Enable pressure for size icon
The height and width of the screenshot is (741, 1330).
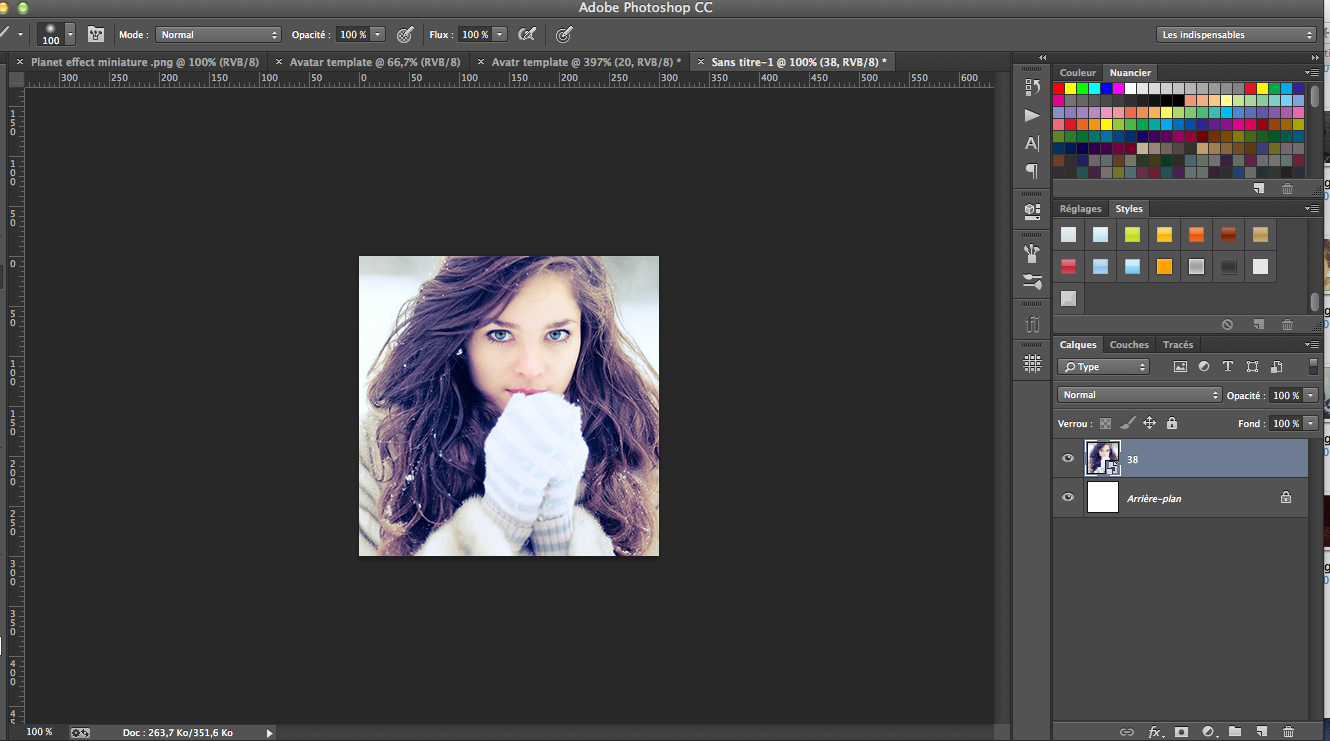tap(564, 34)
